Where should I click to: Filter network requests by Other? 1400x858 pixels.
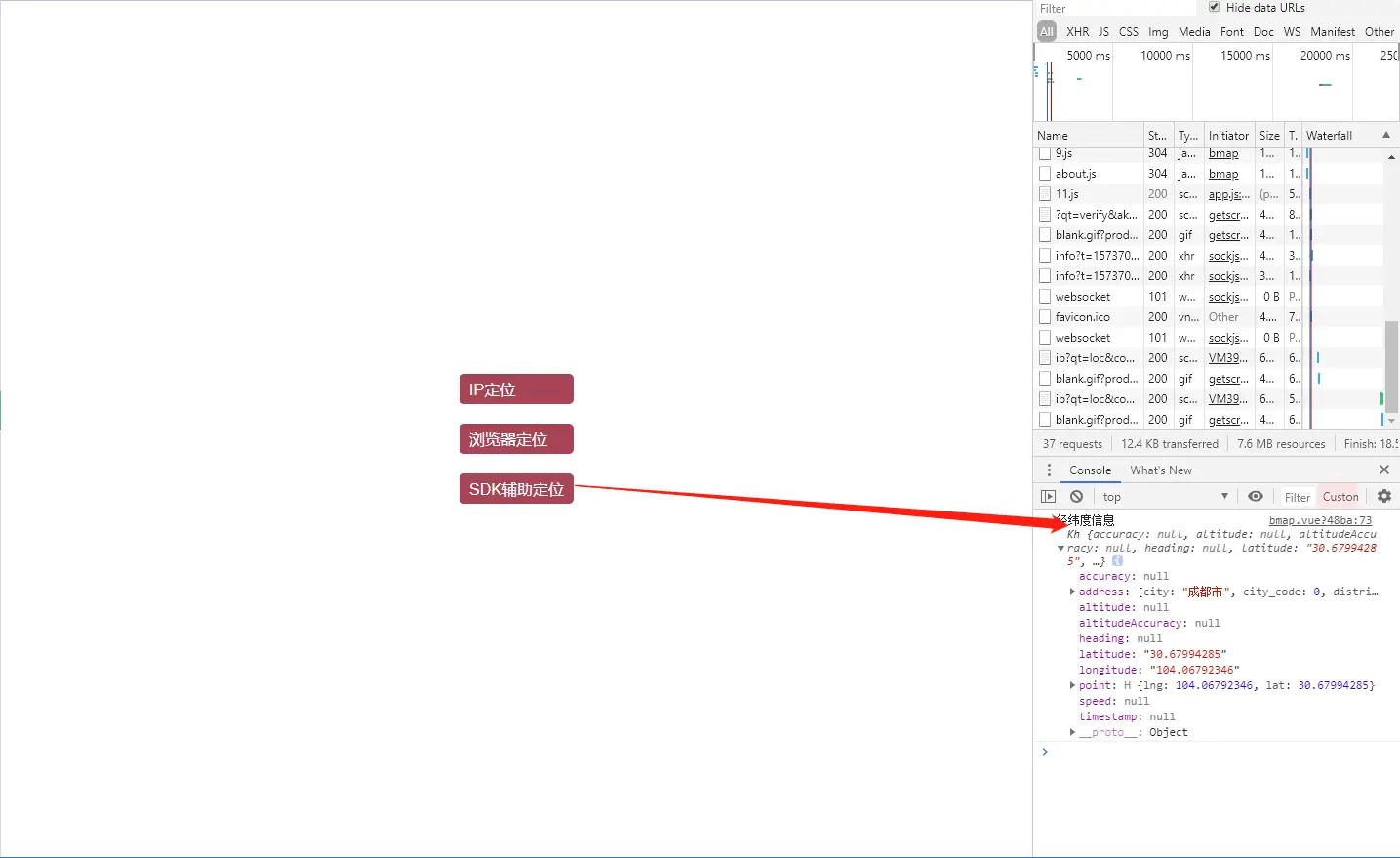click(1380, 31)
